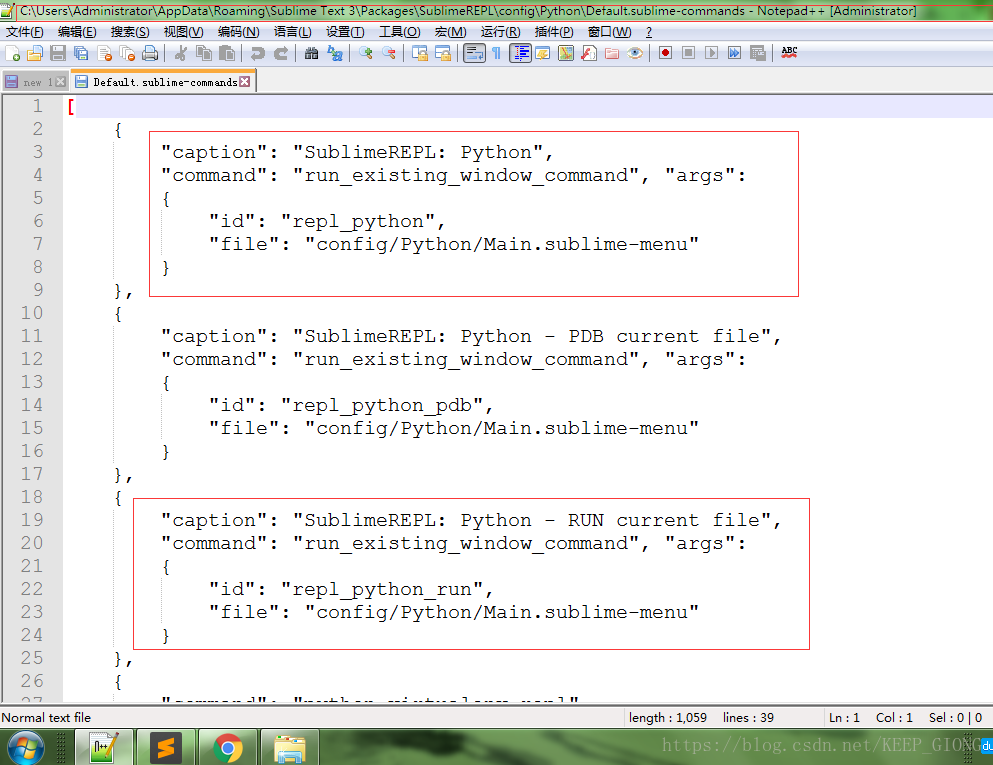Close all documents using the Close All icon
This screenshot has height=765, width=993.
tap(127, 53)
